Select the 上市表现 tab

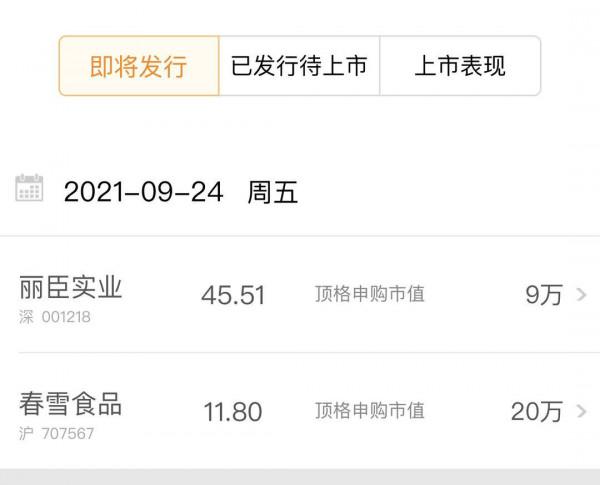click(x=460, y=66)
